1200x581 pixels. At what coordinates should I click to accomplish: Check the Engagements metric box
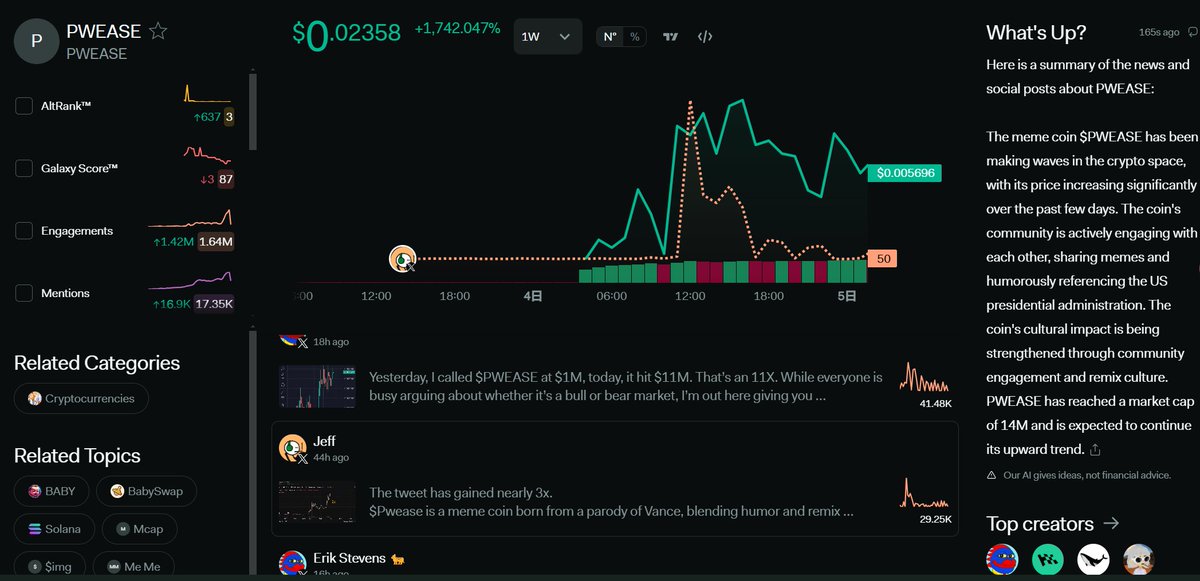[25, 231]
